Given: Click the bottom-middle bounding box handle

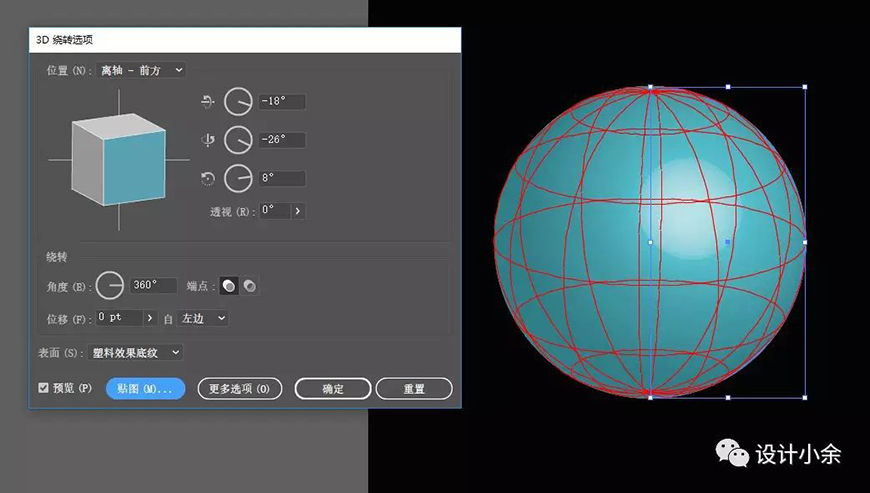Looking at the screenshot, I should [728, 397].
